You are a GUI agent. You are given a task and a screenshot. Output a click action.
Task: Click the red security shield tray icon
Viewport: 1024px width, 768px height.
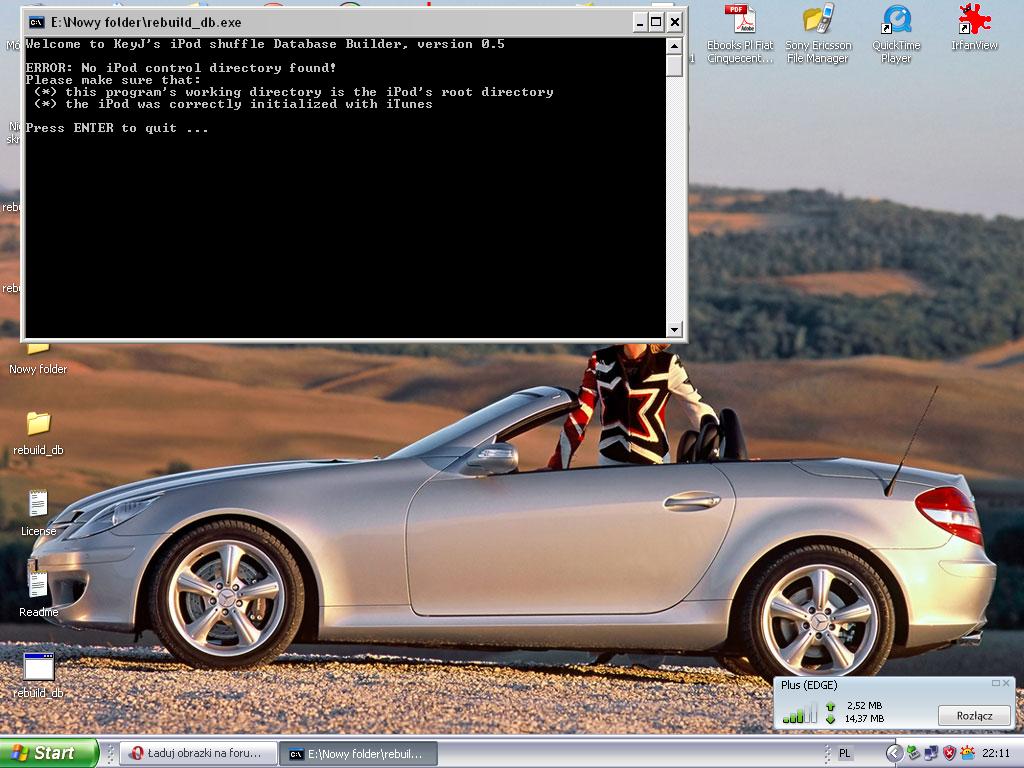pyautogui.click(x=949, y=754)
